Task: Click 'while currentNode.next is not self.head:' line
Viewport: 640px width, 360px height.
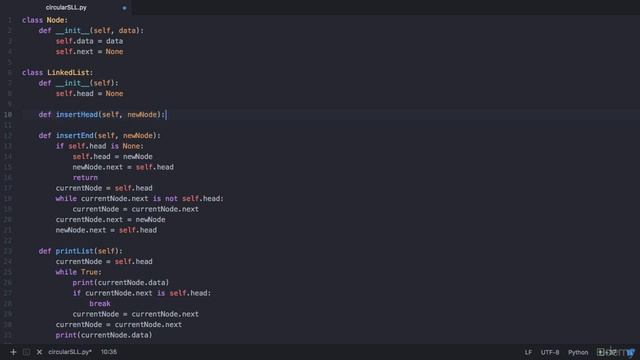Action: (x=140, y=199)
